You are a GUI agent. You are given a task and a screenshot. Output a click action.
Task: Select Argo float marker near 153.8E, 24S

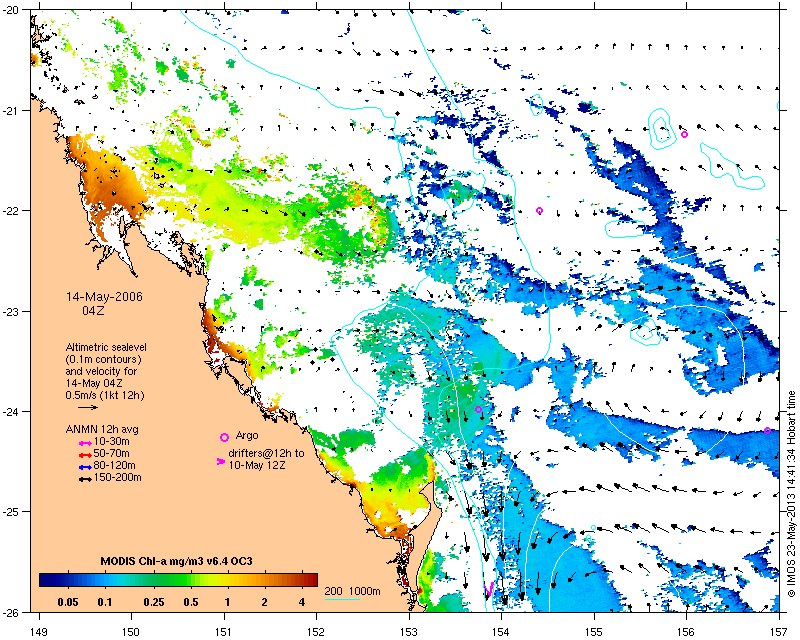tap(478, 409)
